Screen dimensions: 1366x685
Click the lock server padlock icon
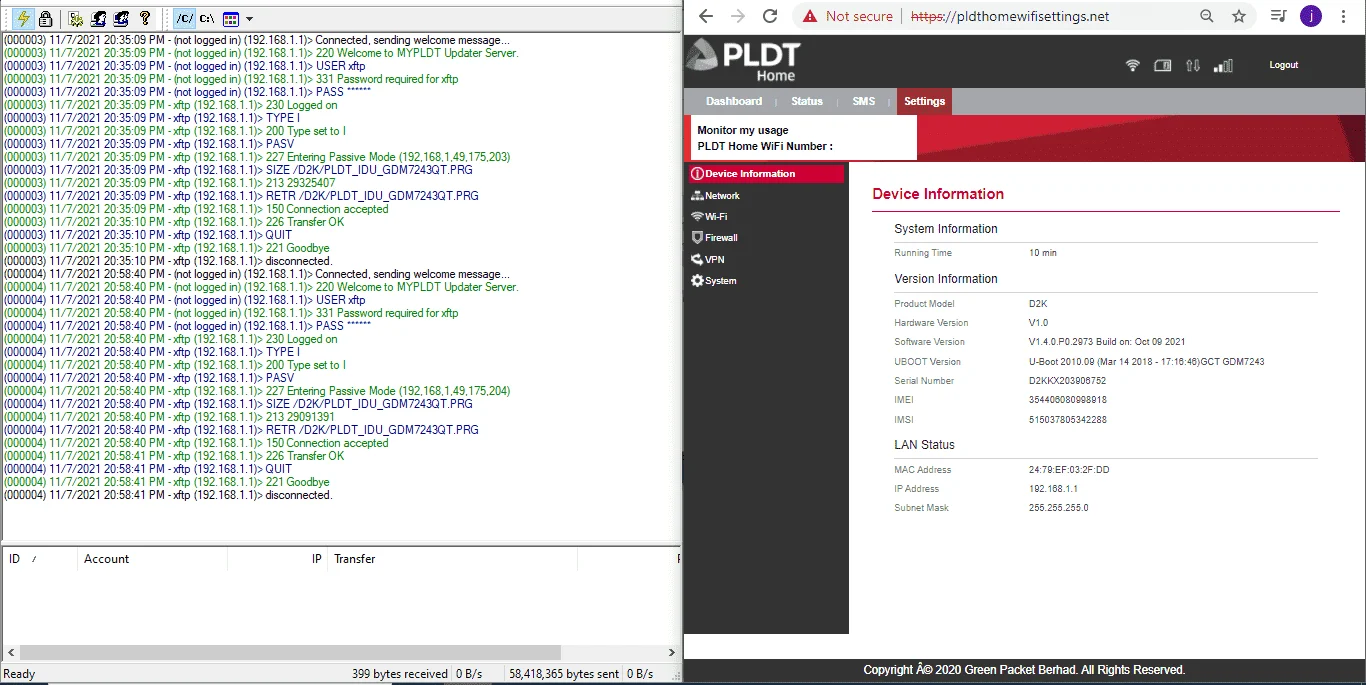pyautogui.click(x=45, y=18)
